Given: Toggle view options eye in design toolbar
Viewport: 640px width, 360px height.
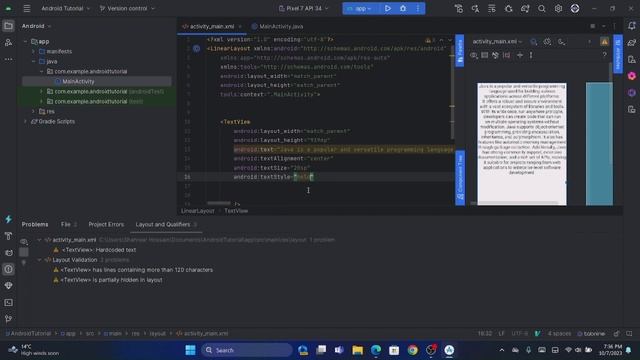Looking at the screenshot, I should point(473,55).
